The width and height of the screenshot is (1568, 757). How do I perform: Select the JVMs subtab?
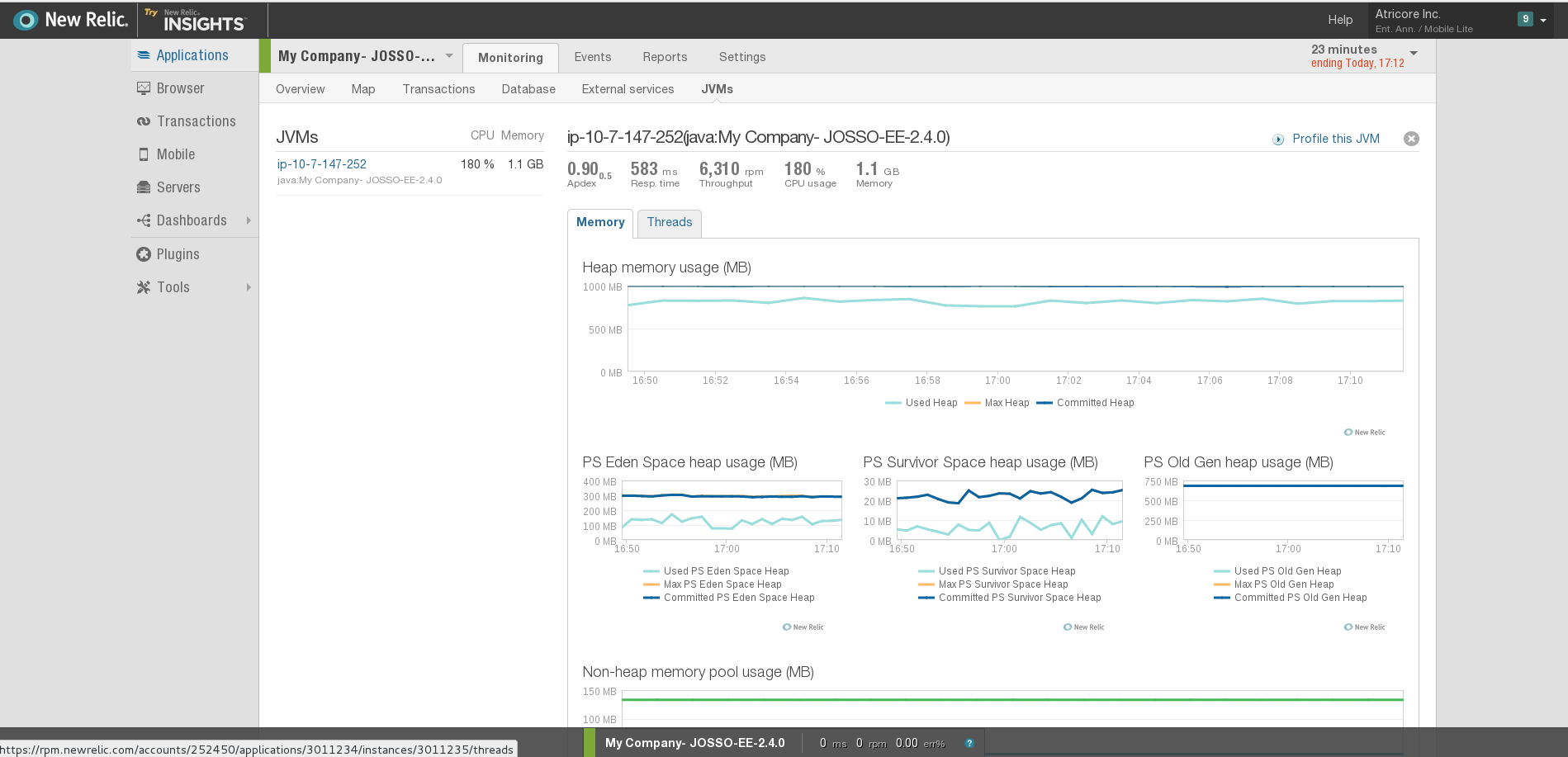tap(717, 89)
